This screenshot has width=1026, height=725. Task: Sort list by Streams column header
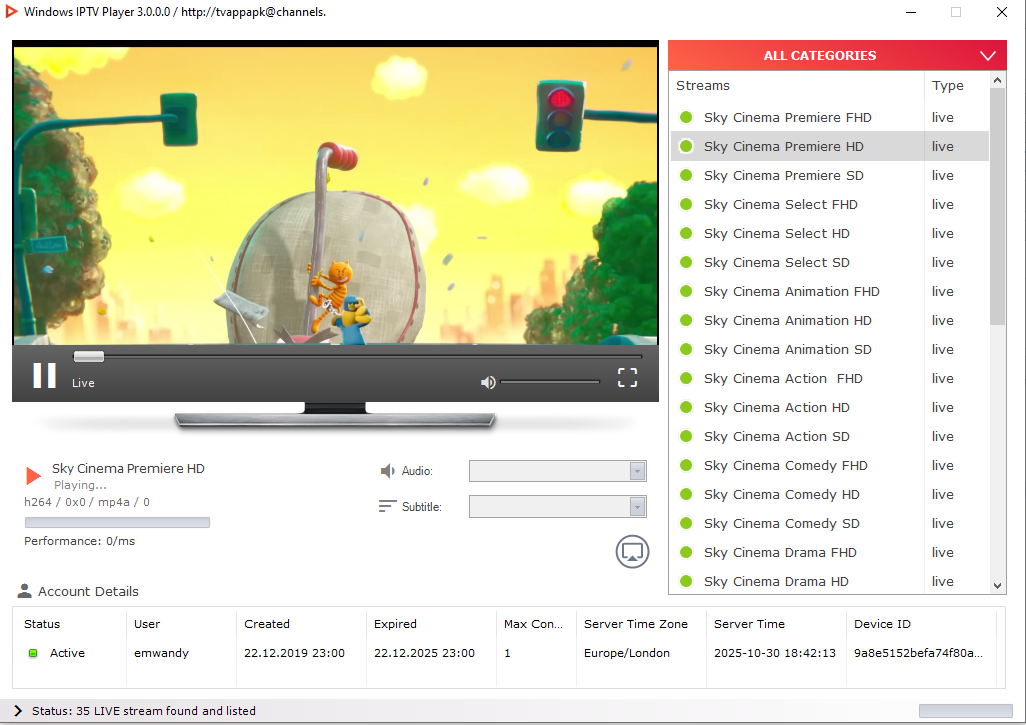(703, 86)
